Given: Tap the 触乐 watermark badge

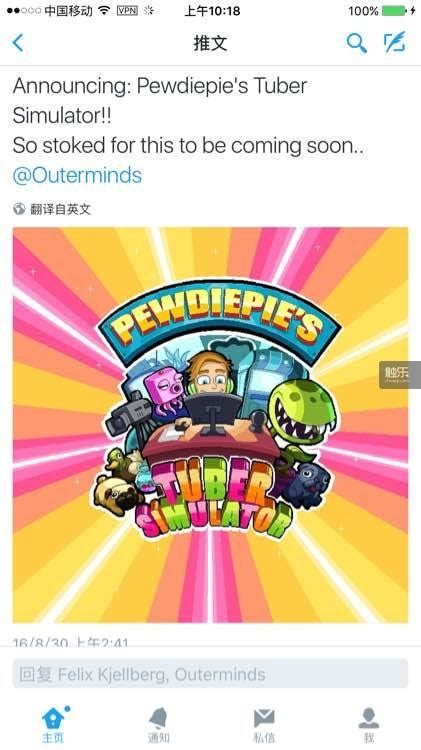Looking at the screenshot, I should pyautogui.click(x=400, y=375).
